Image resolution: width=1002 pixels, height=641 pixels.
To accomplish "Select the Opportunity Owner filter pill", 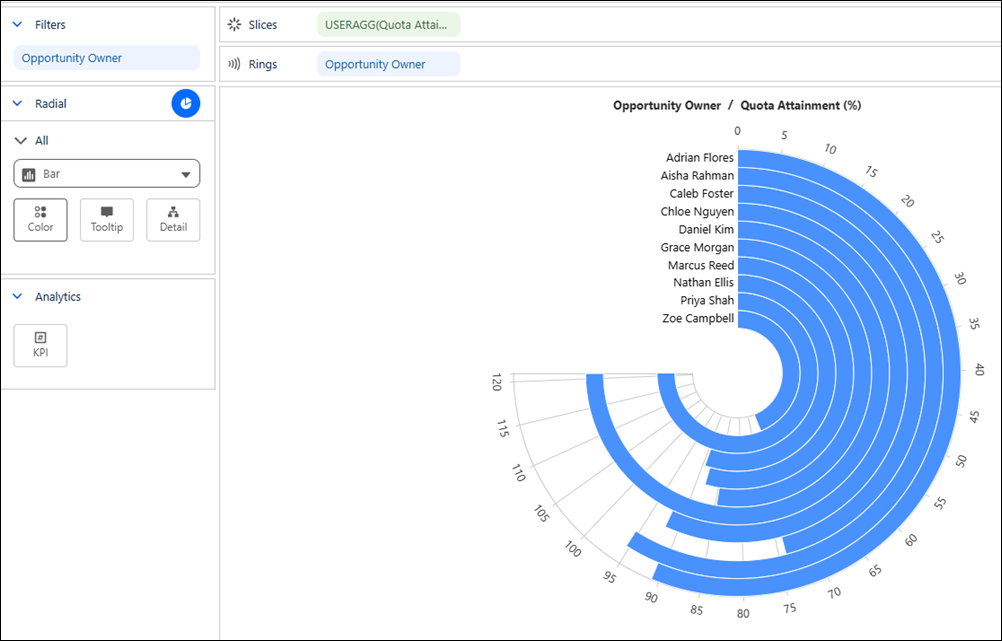I will coord(107,58).
